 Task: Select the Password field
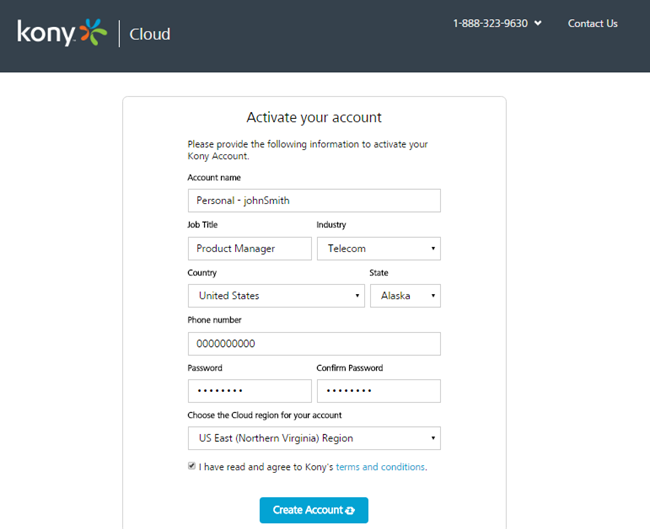[249, 391]
